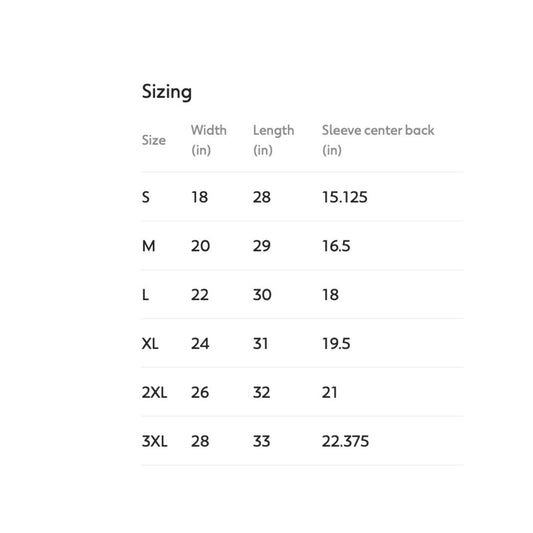The width and height of the screenshot is (533, 533).
Task: Select the 3XL size row label
Action: [x=155, y=442]
